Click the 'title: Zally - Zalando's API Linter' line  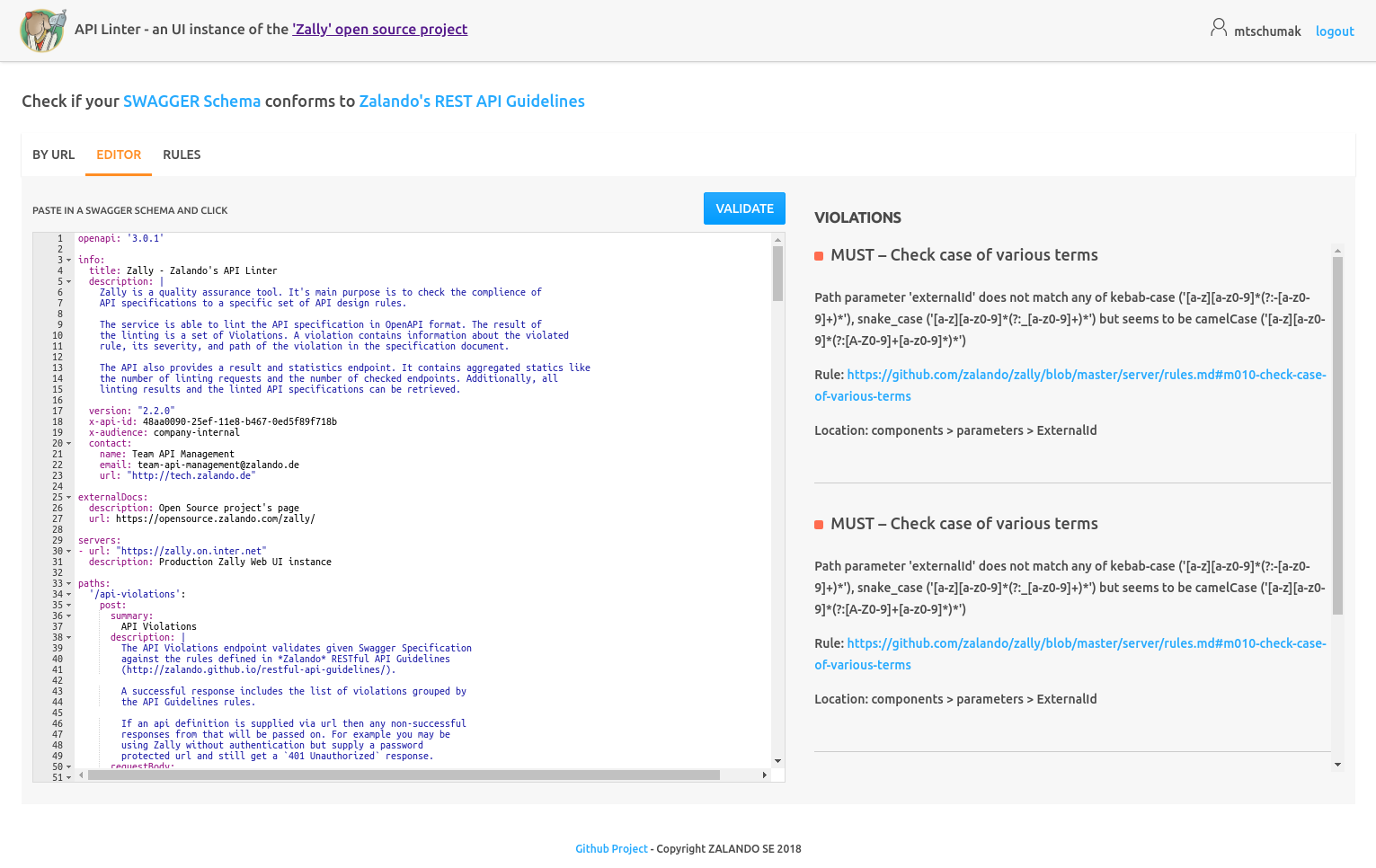(x=183, y=271)
